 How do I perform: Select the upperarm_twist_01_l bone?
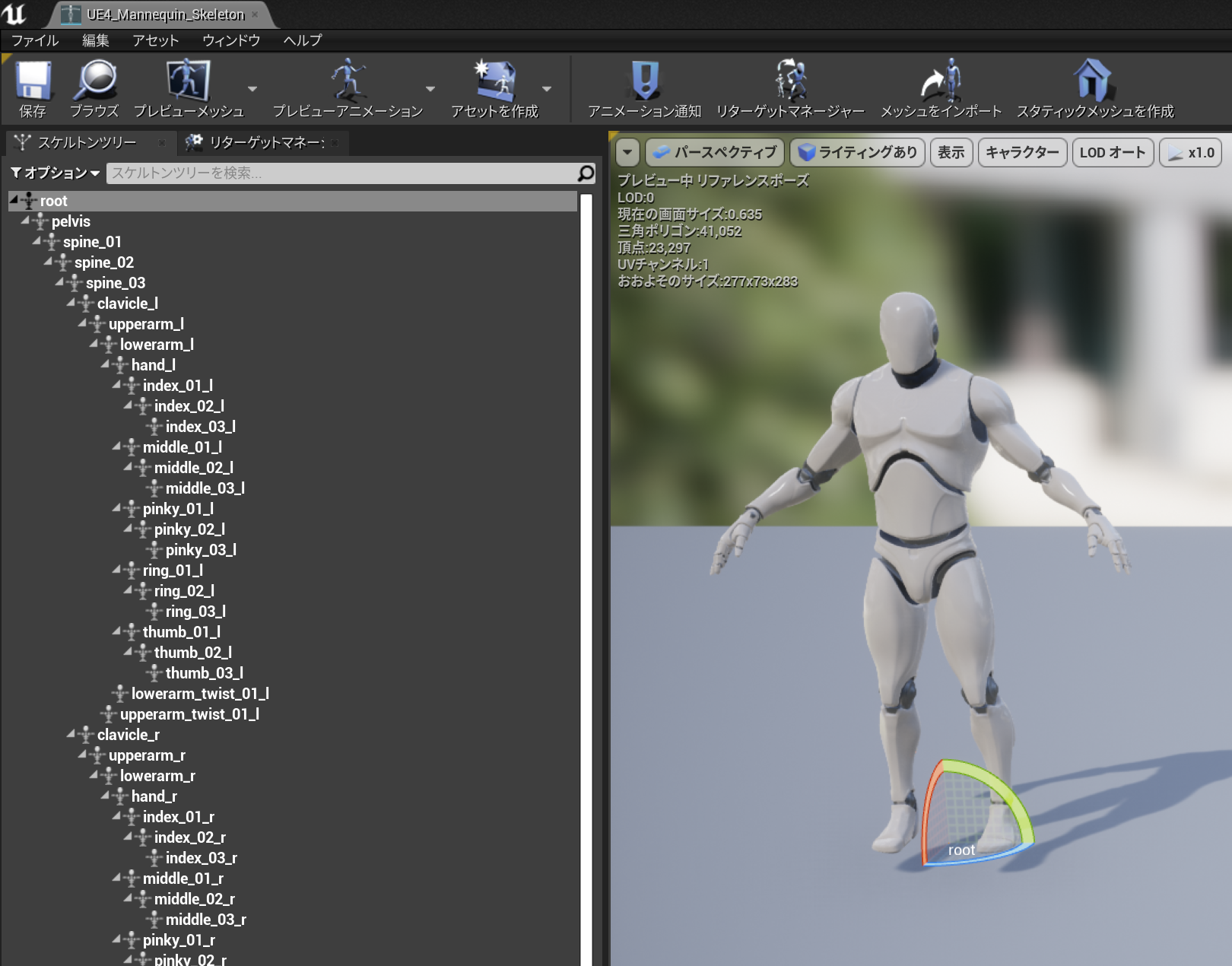tap(189, 714)
